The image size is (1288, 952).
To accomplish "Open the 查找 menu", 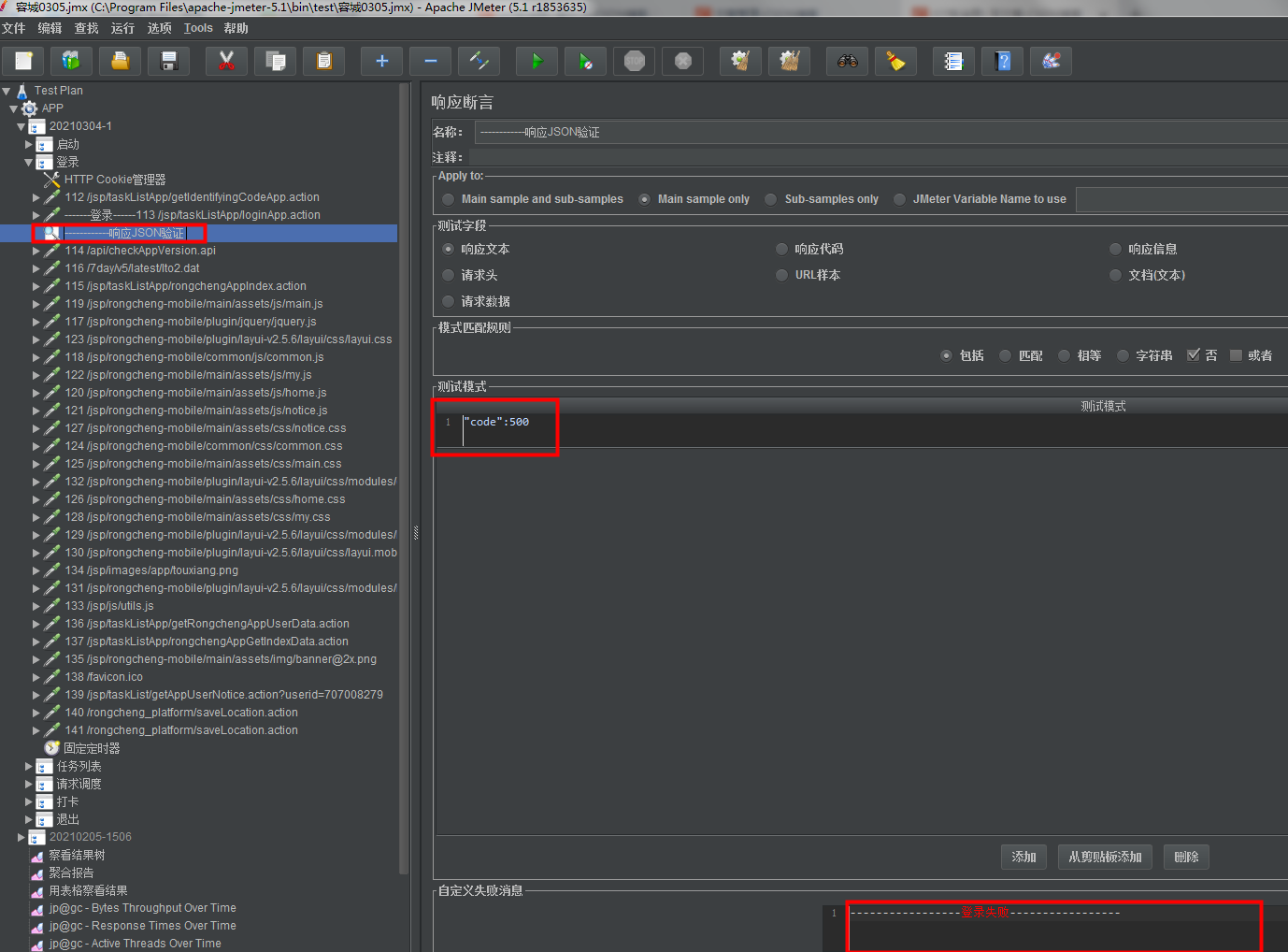I will click(x=87, y=28).
